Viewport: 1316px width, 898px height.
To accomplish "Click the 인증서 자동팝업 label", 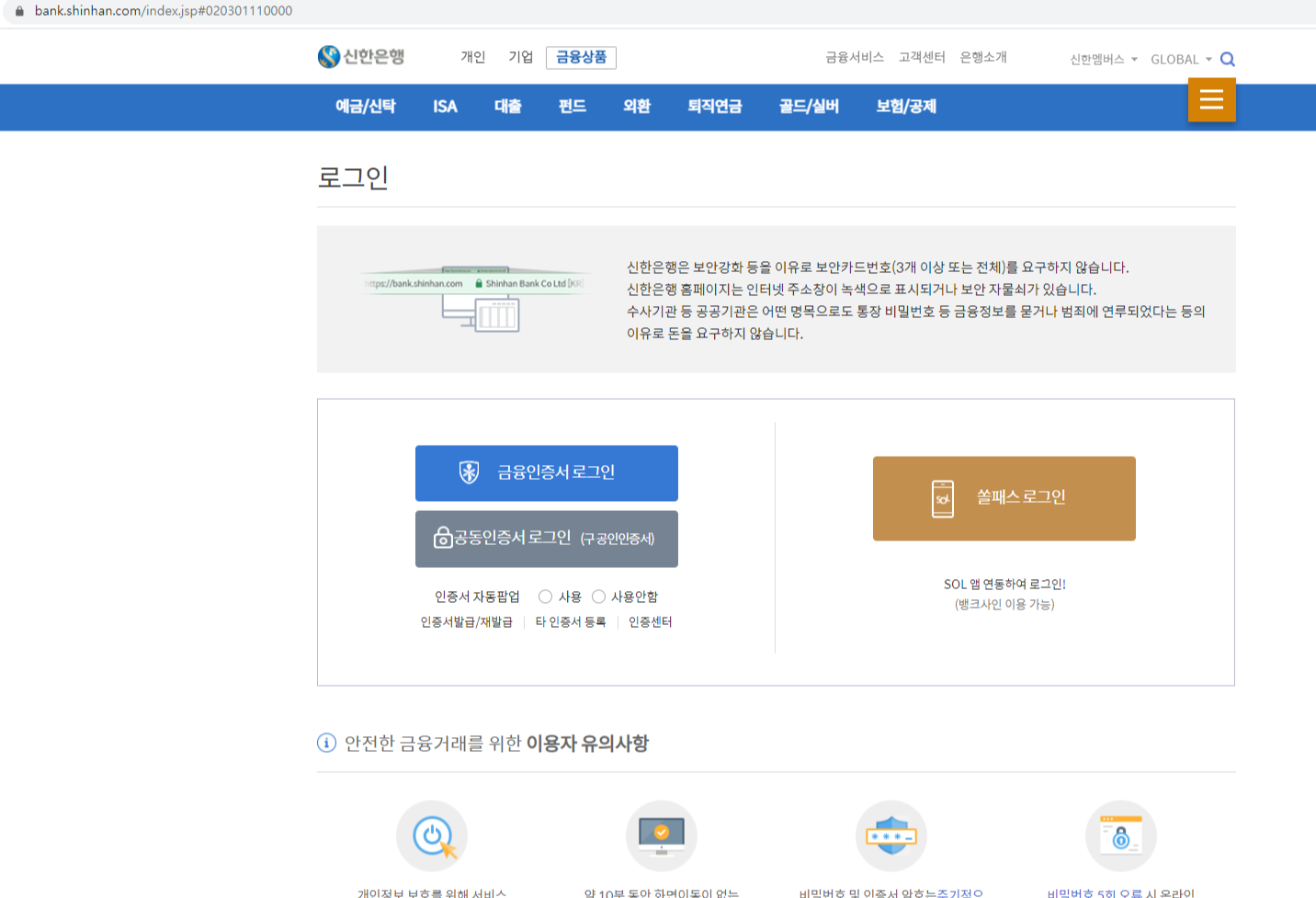I will pos(477,597).
